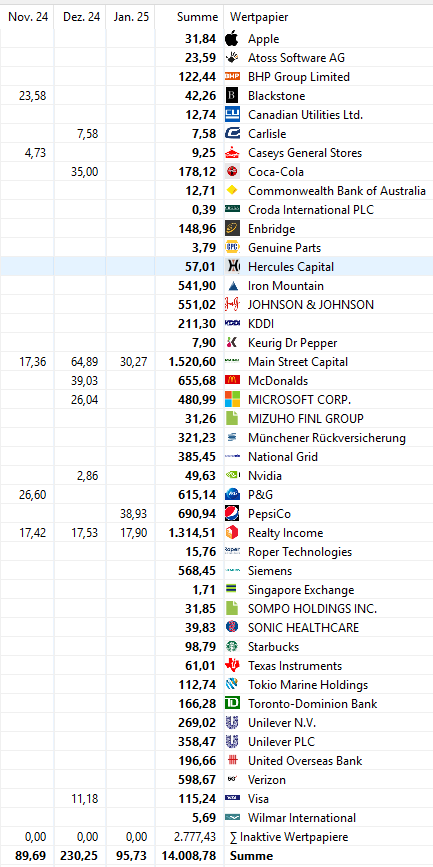Click the Realty Income logo icon
The height and width of the screenshot is (867, 433).
tap(232, 533)
